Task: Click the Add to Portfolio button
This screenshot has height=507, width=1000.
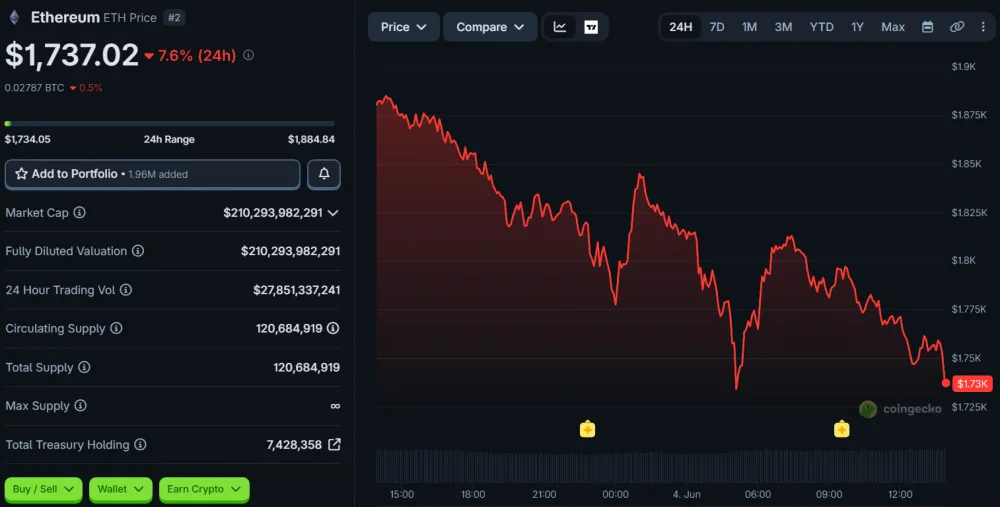Action: (x=152, y=174)
